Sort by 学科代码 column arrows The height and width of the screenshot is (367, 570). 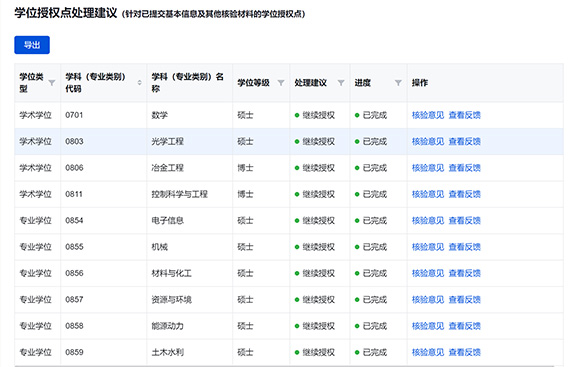140,83
